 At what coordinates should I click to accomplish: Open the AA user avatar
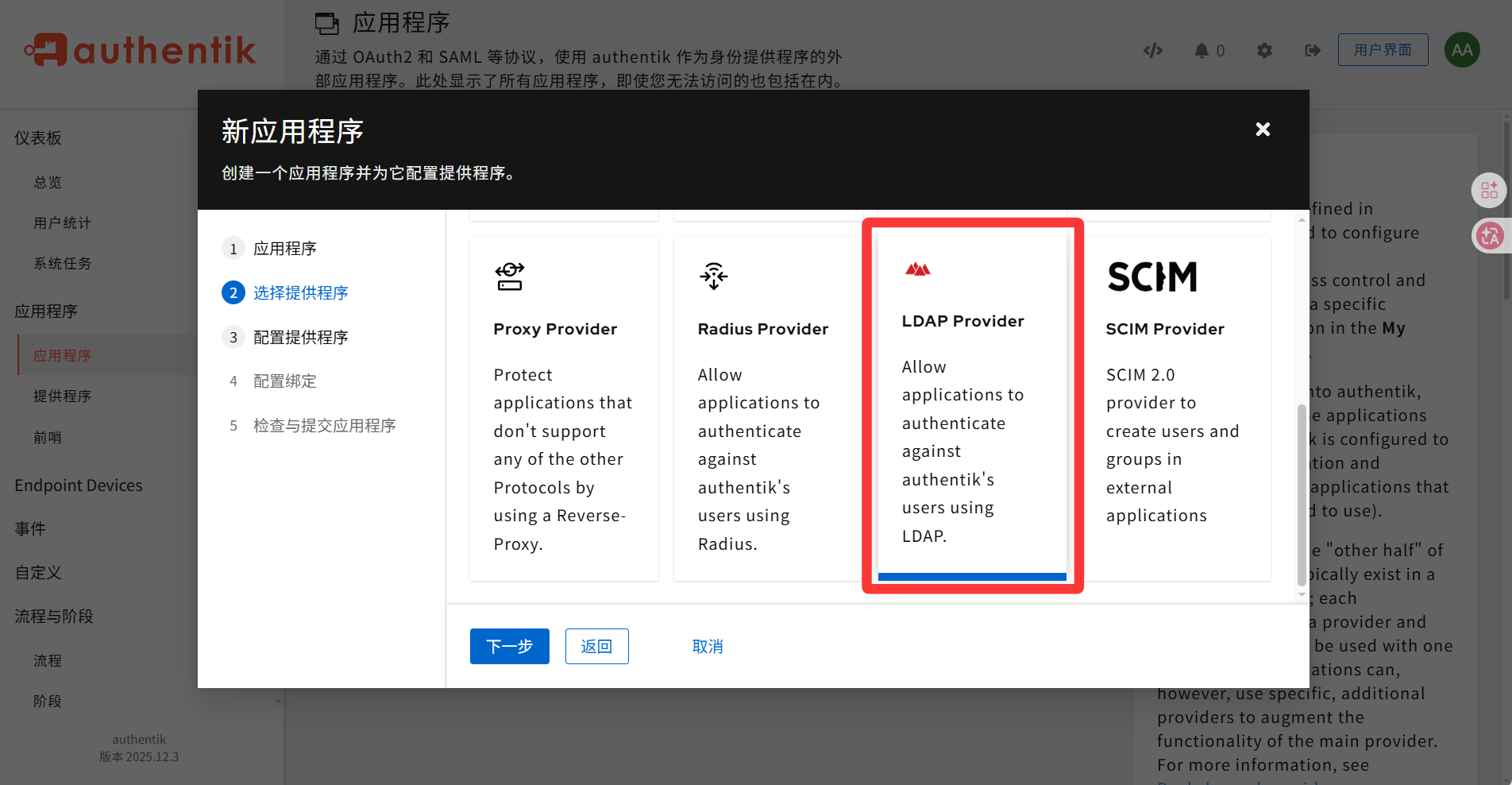(x=1461, y=50)
